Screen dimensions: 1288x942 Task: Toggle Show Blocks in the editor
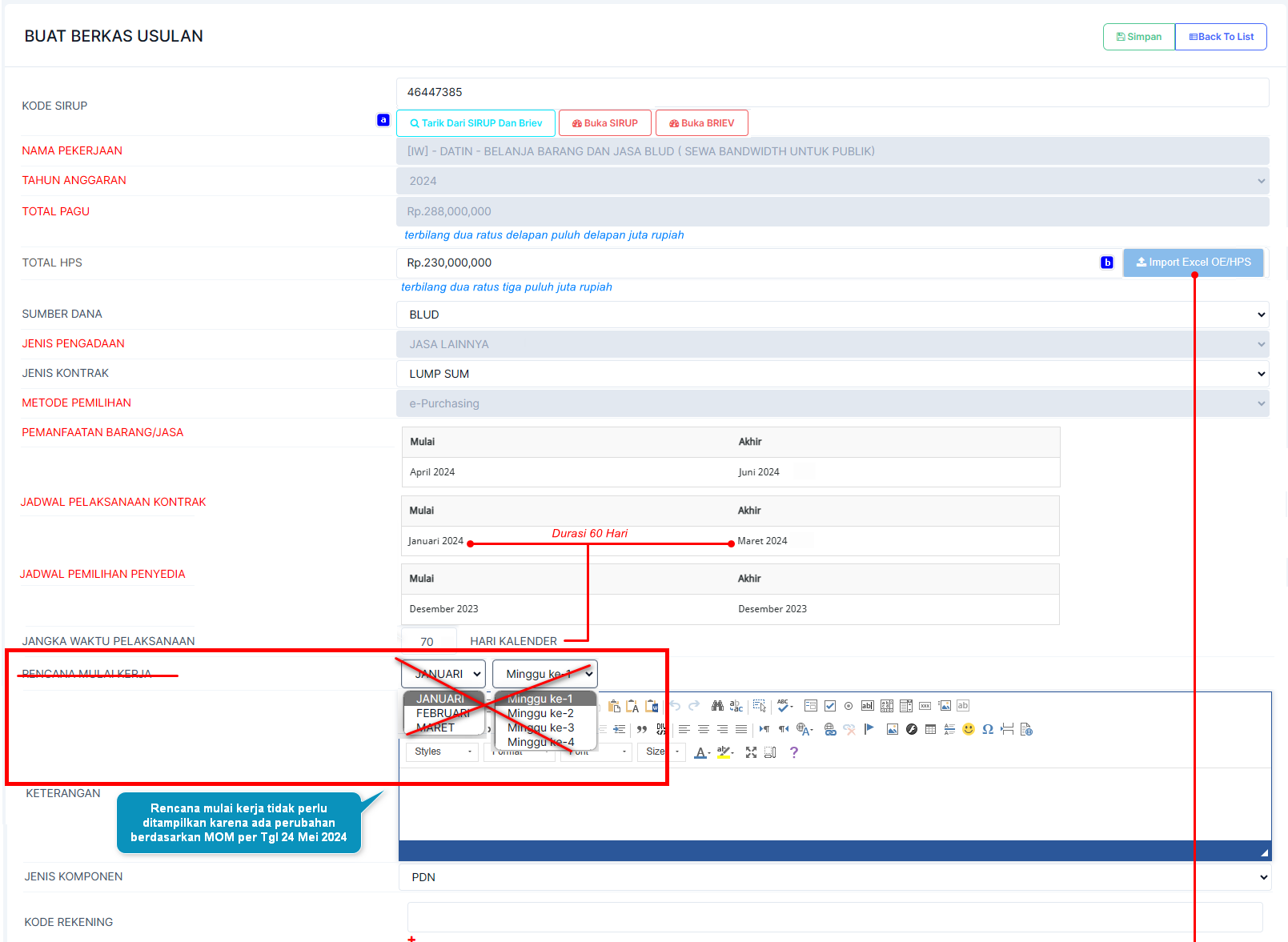point(770,752)
